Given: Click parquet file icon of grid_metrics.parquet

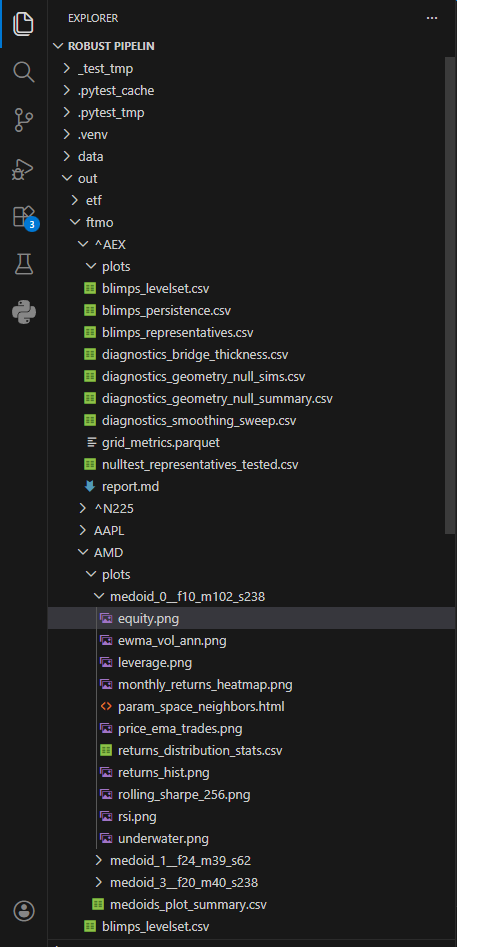Looking at the screenshot, I should tap(91, 443).
